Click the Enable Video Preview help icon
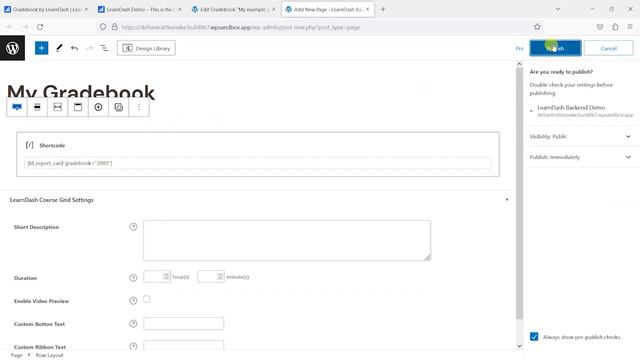 (133, 301)
